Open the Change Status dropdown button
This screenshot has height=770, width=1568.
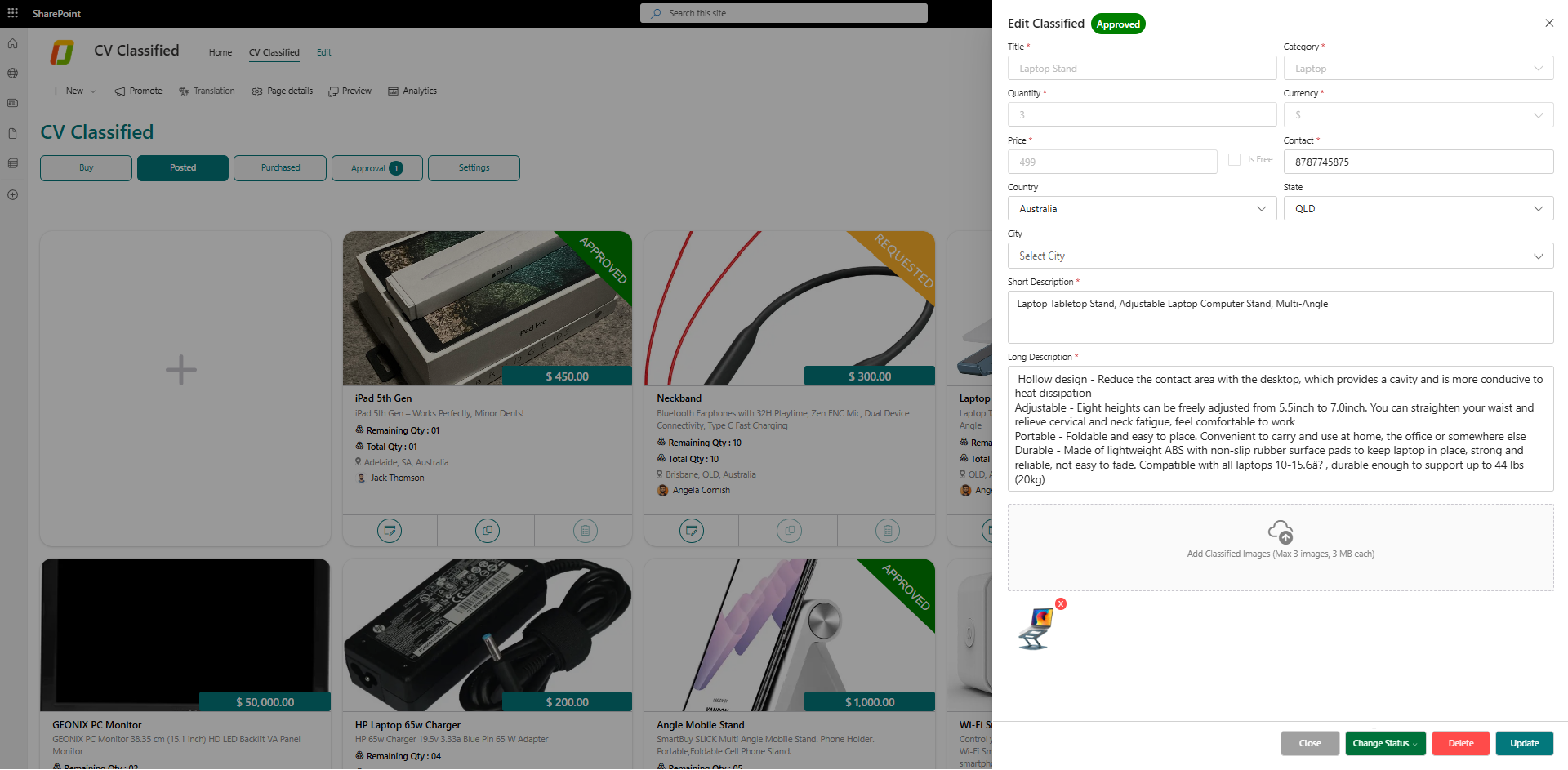coord(1385,743)
